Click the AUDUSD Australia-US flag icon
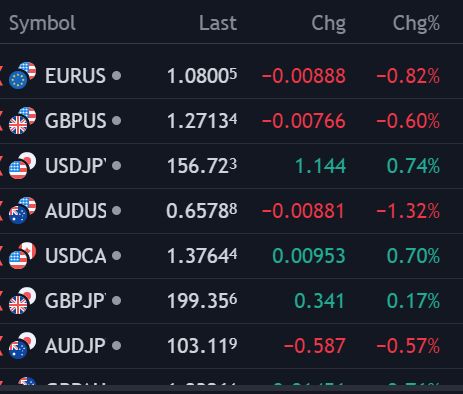 (x=22, y=210)
